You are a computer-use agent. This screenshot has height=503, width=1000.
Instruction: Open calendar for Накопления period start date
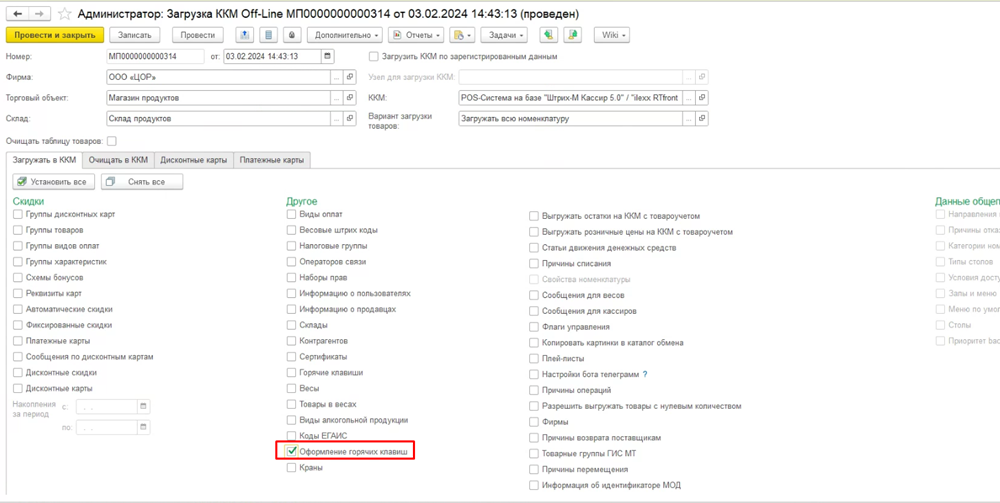144,406
